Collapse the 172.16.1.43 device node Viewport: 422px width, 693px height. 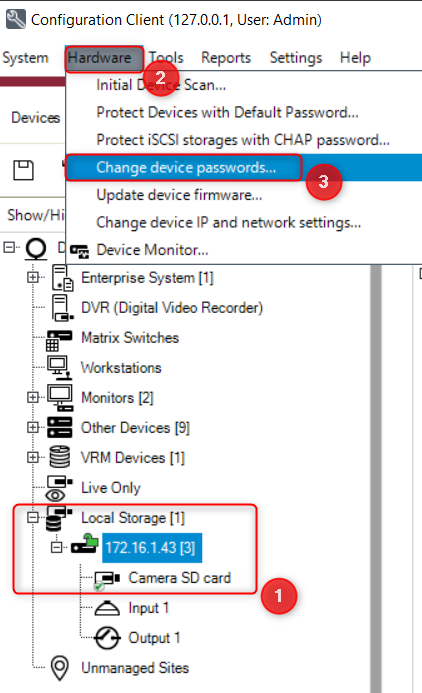pos(56,548)
